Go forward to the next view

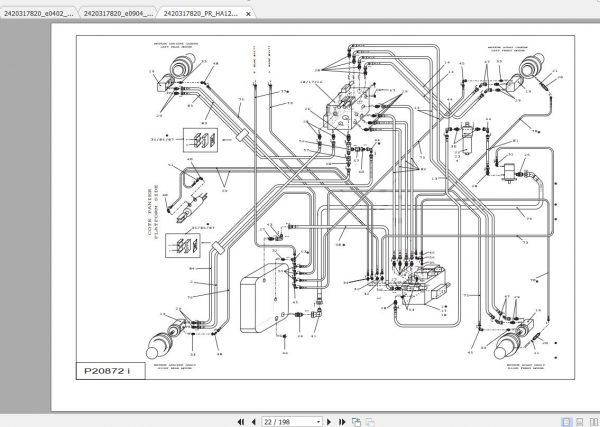click(370, 422)
